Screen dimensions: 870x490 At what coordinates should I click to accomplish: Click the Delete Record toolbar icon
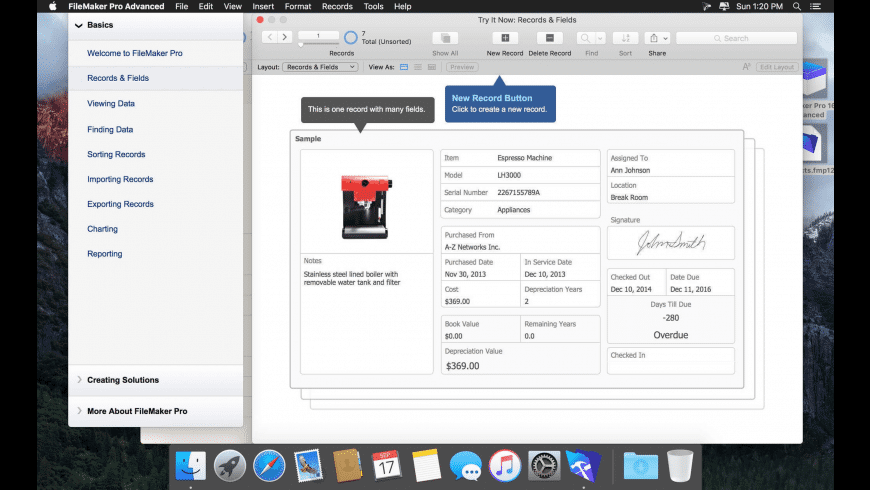(549, 38)
